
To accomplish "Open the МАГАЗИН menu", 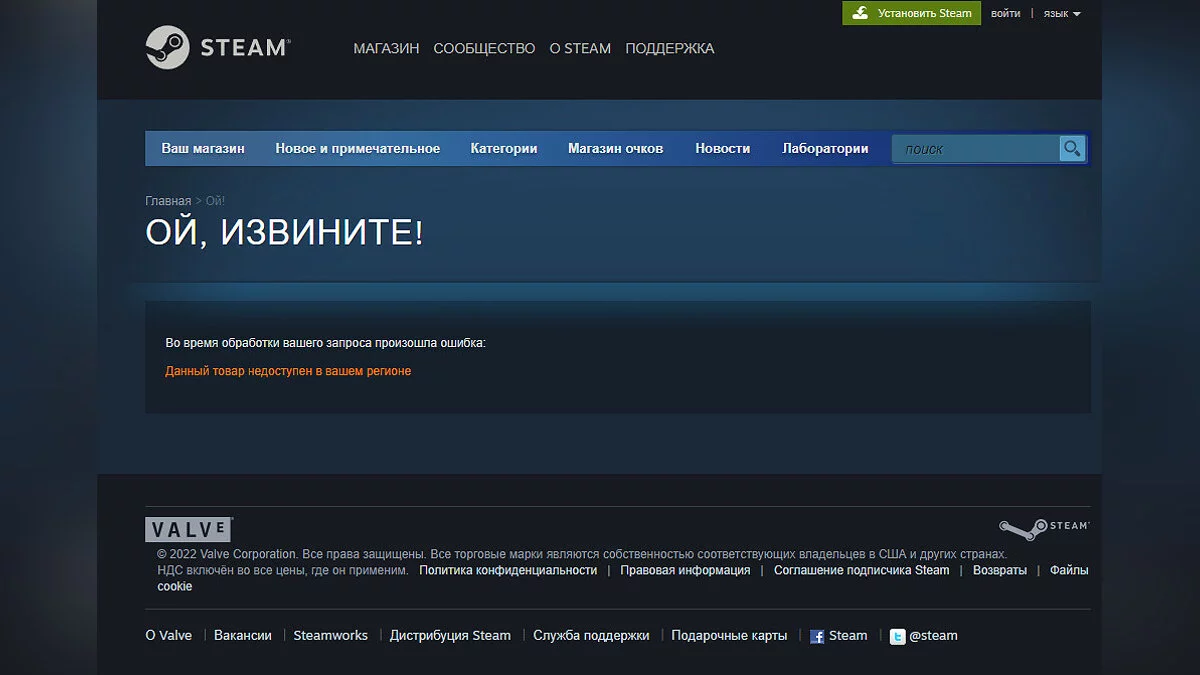I will point(386,48).
